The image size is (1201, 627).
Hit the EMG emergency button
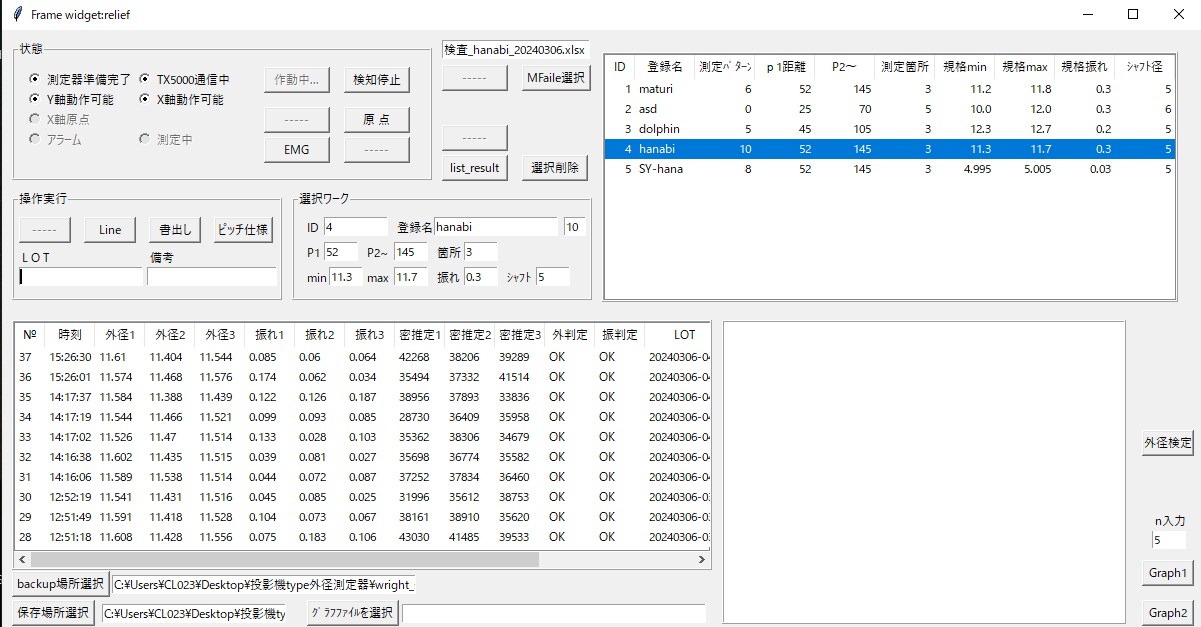point(297,150)
